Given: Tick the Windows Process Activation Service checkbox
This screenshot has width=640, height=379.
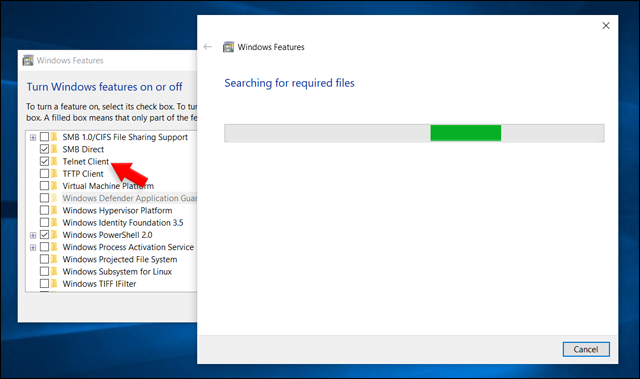Looking at the screenshot, I should 44,247.
